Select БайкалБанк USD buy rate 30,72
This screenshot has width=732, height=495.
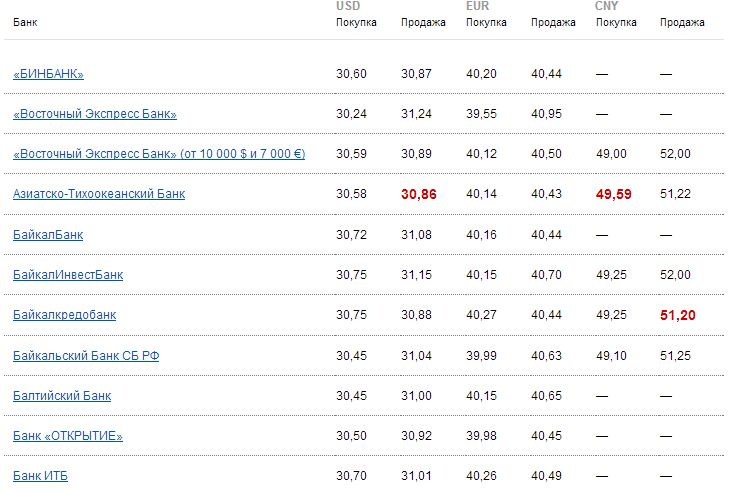[x=352, y=234]
